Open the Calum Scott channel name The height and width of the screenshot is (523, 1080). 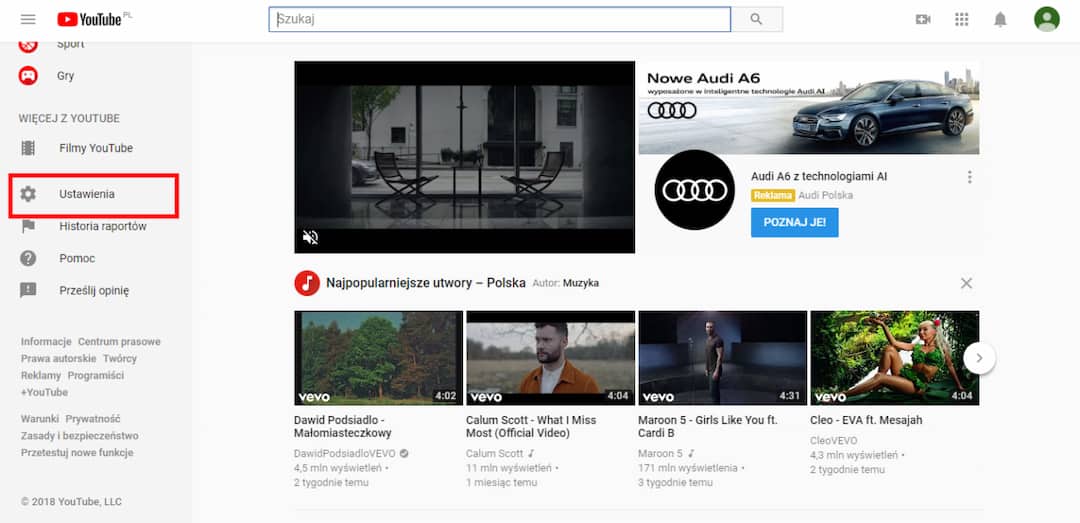(x=495, y=453)
